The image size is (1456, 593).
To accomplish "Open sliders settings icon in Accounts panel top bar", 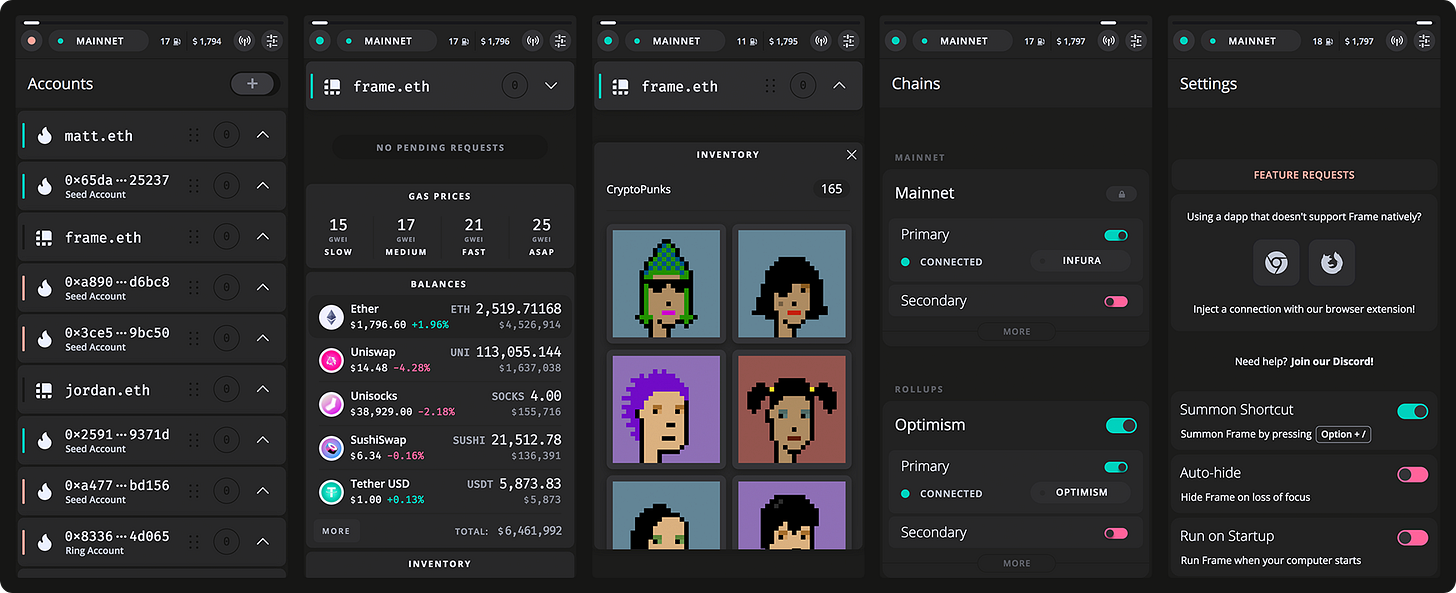I will tap(272, 41).
